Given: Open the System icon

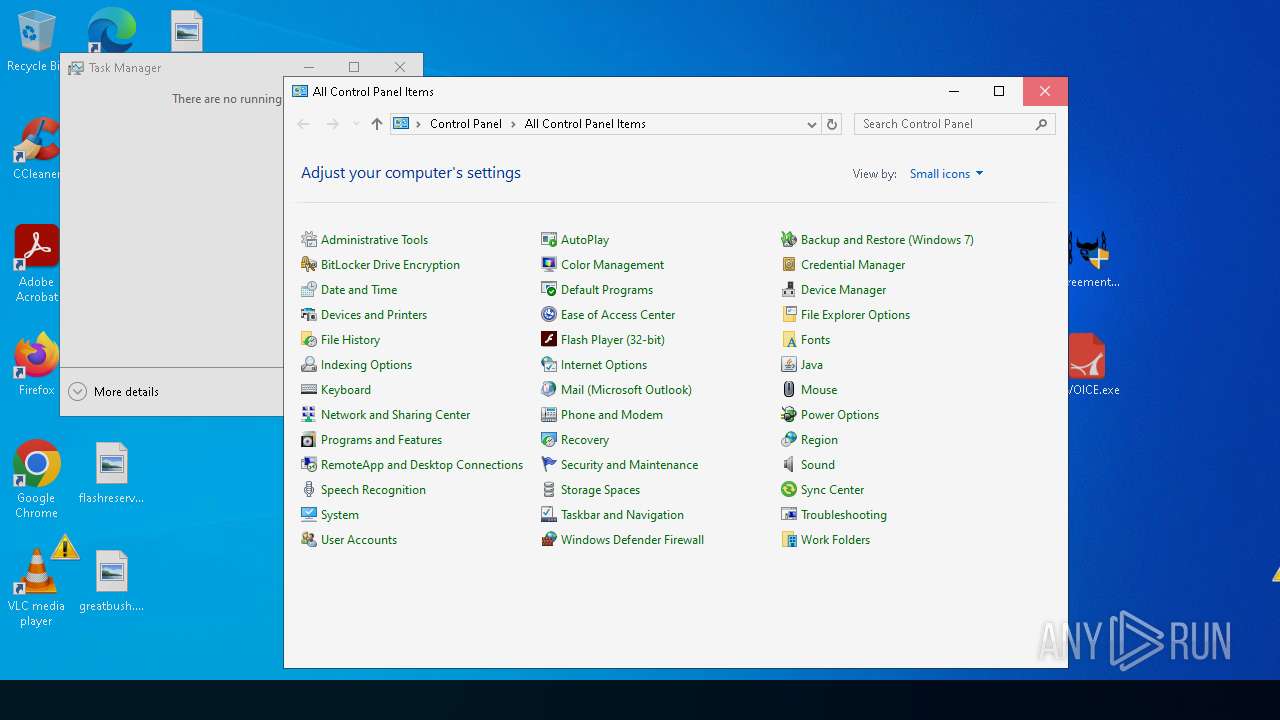Looking at the screenshot, I should coord(309,515).
